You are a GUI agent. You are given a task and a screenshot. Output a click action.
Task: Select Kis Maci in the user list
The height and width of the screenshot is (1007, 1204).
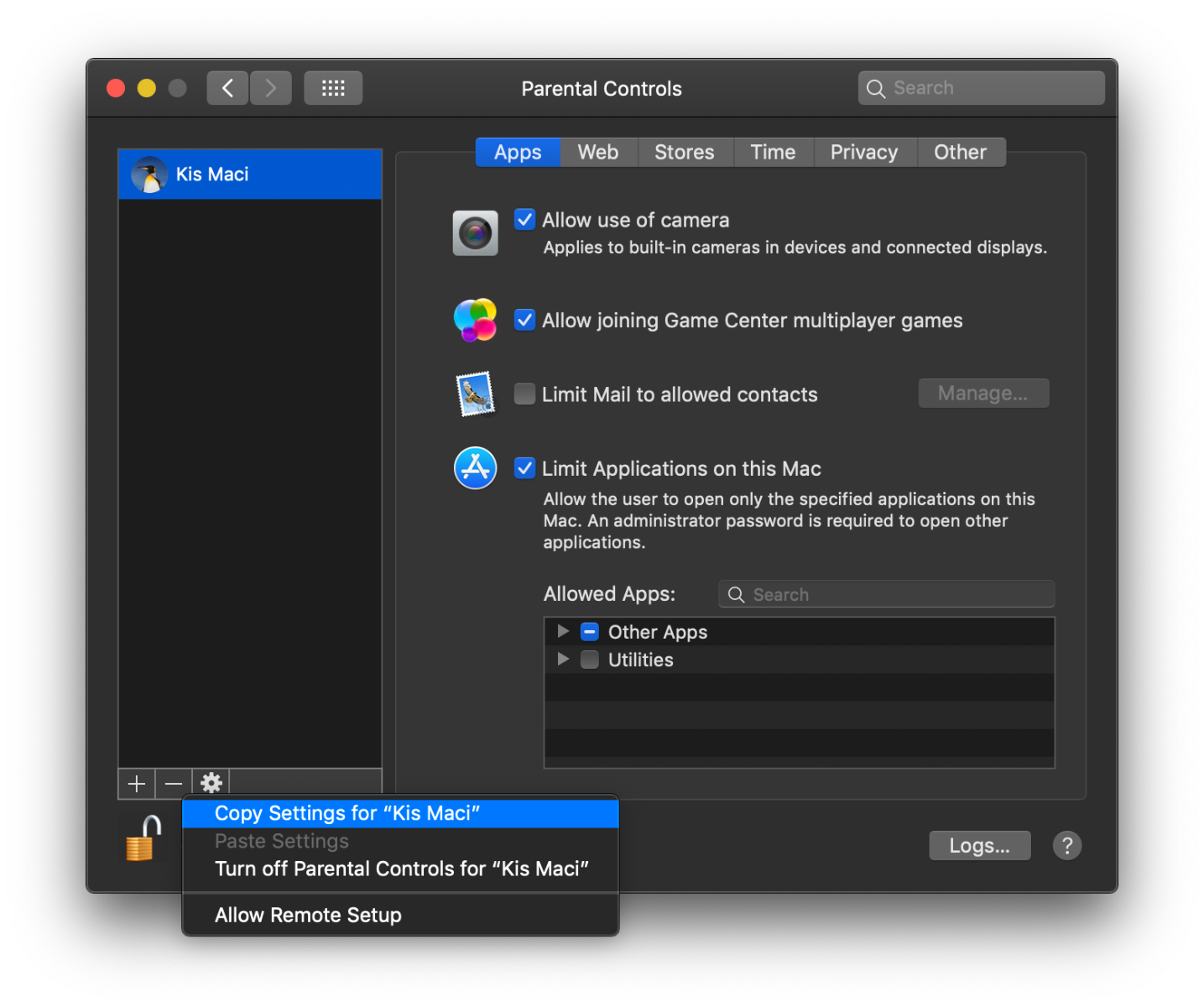tap(250, 175)
